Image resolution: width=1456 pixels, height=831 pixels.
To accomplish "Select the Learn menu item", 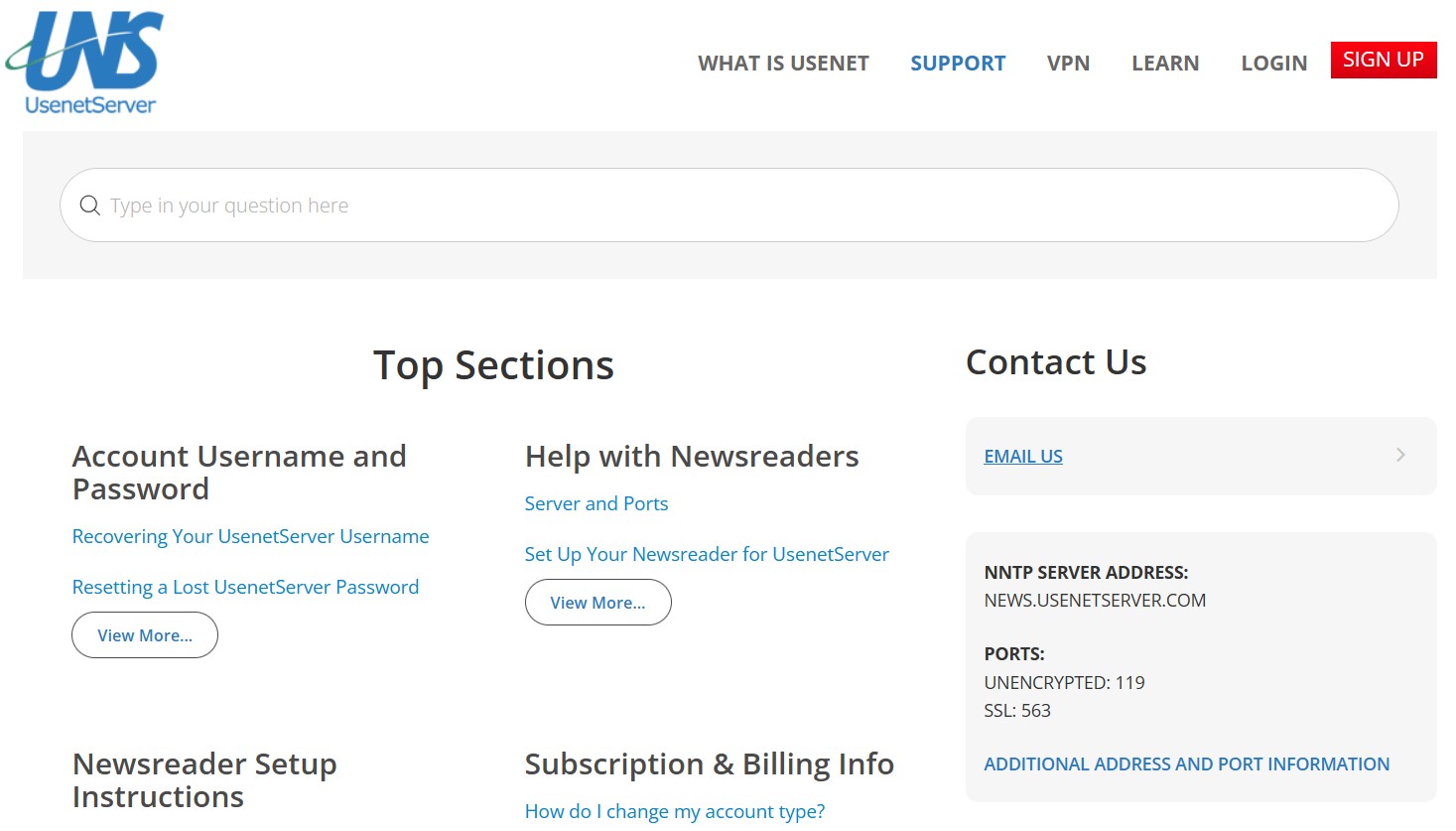I will pos(1165,64).
